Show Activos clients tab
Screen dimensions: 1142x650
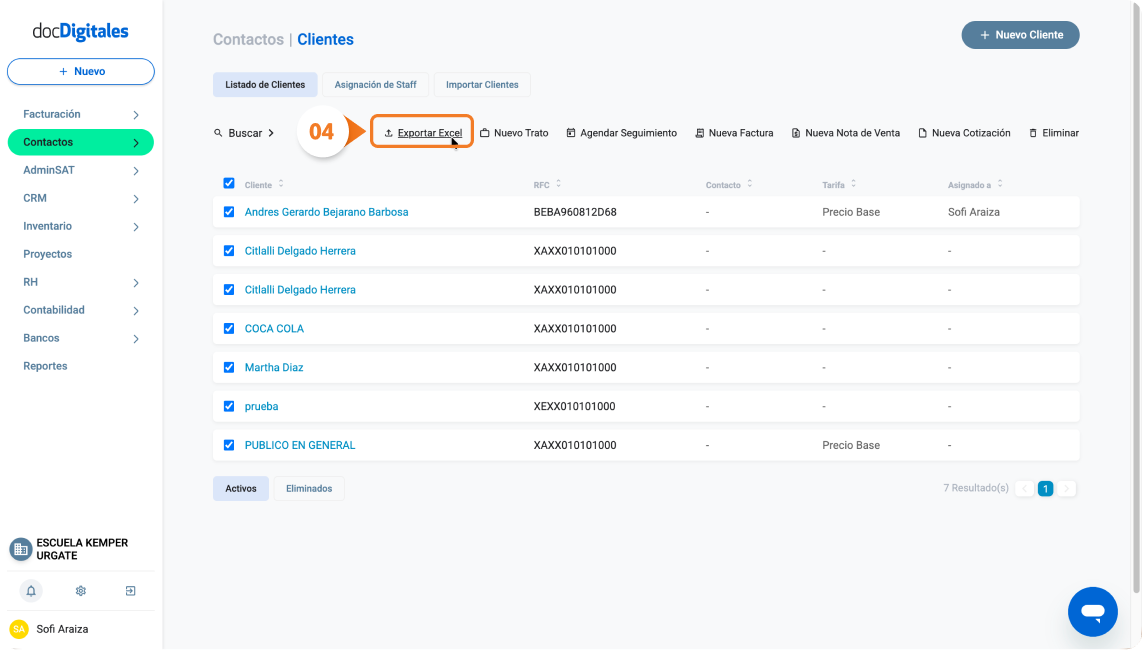241,489
